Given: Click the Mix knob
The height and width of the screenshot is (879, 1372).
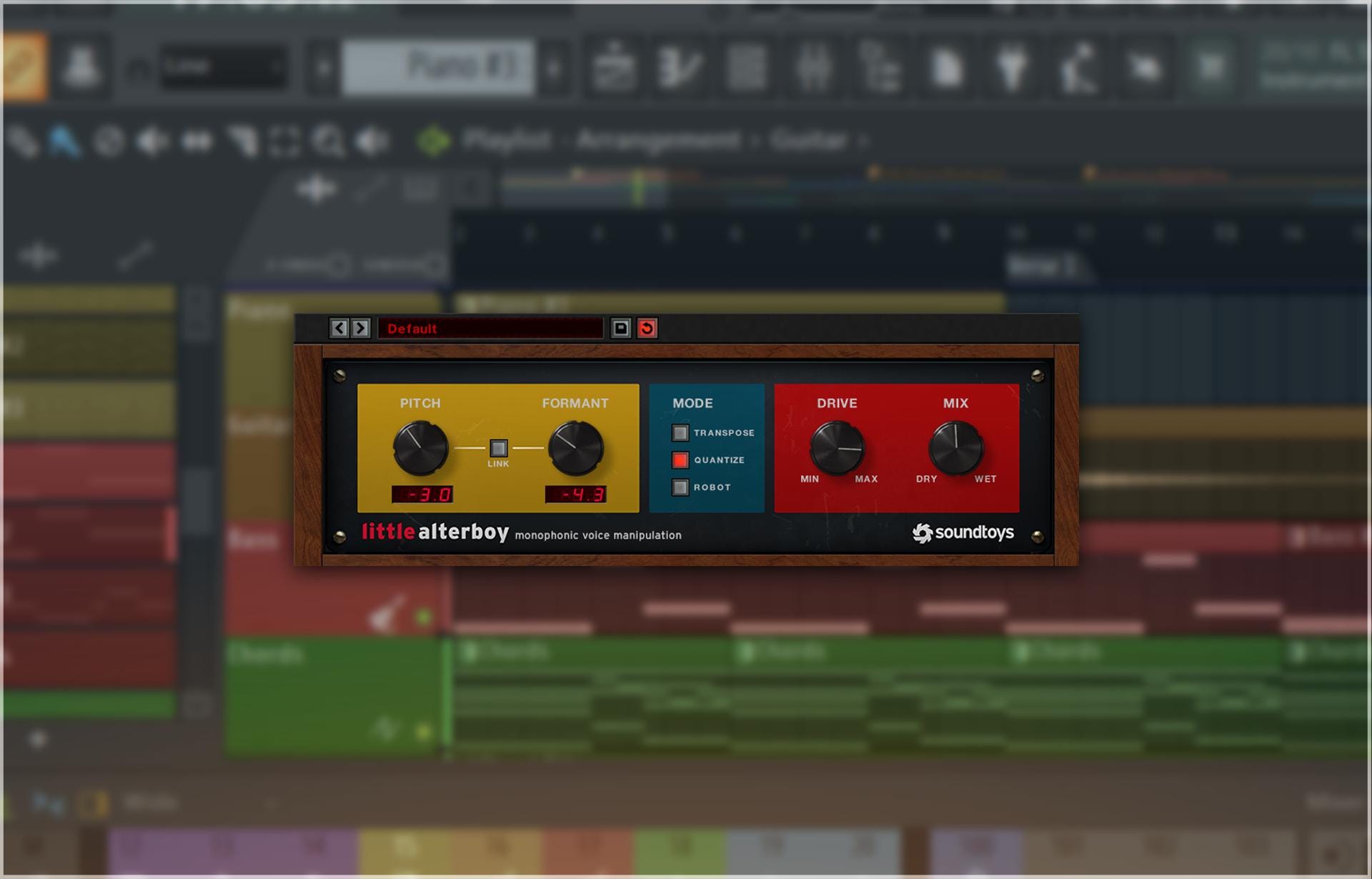Looking at the screenshot, I should tap(955, 448).
